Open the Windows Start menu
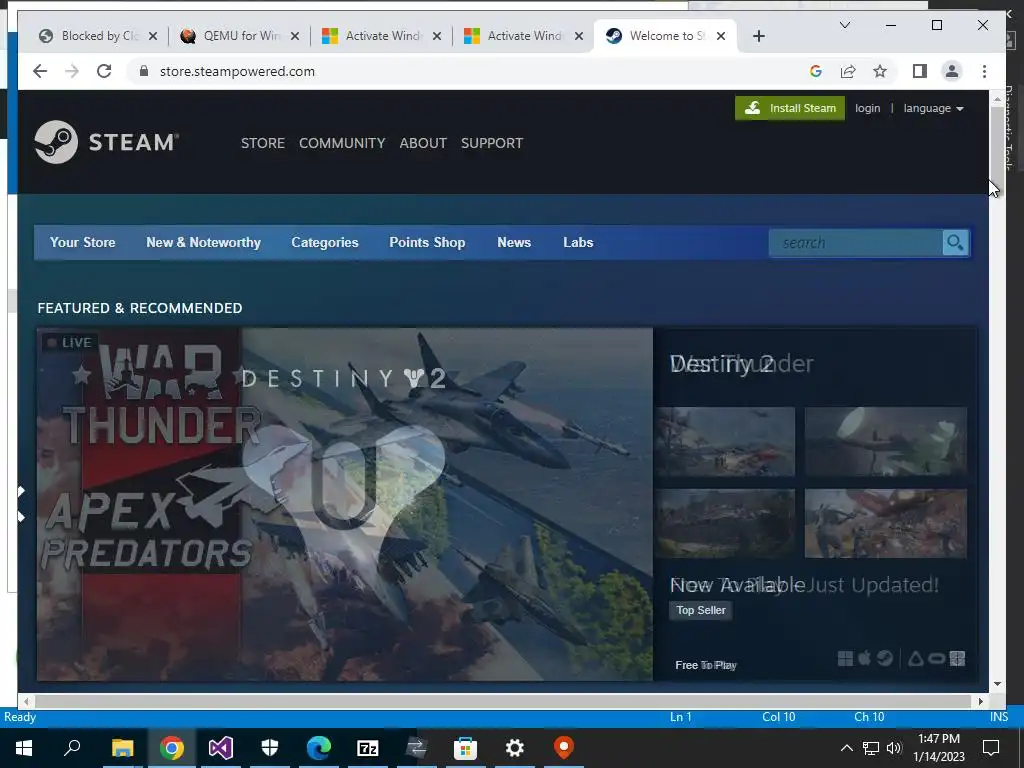 [x=24, y=748]
